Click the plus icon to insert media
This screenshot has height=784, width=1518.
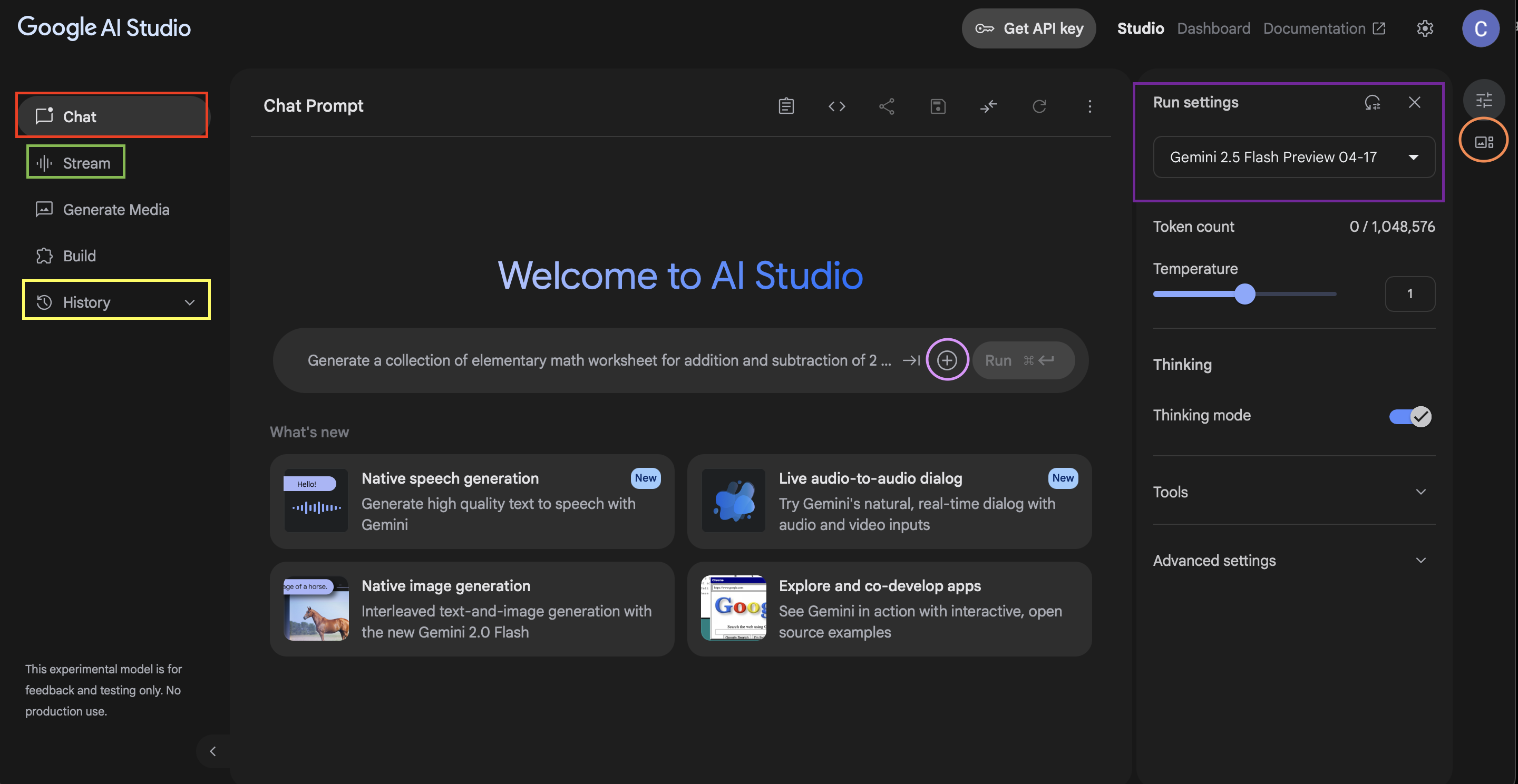tap(947, 360)
